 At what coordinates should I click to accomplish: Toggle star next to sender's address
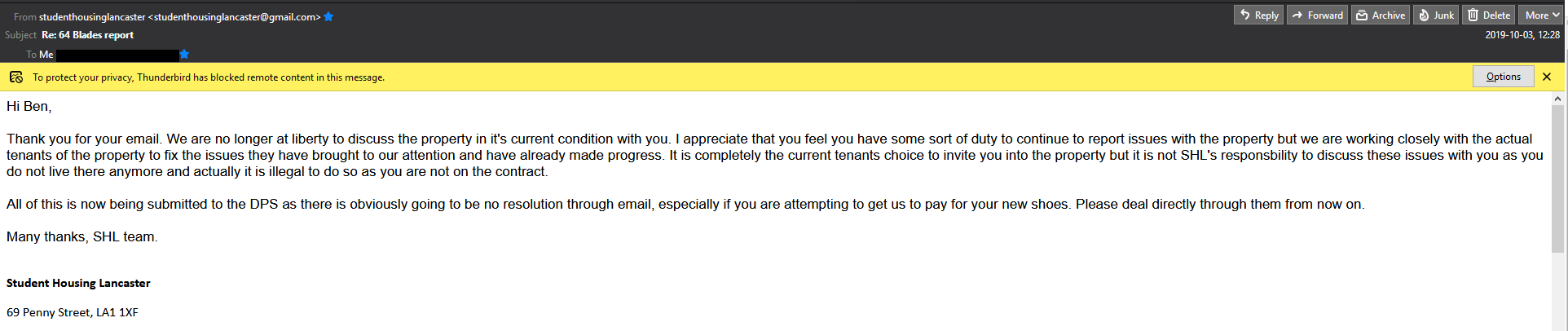[328, 17]
